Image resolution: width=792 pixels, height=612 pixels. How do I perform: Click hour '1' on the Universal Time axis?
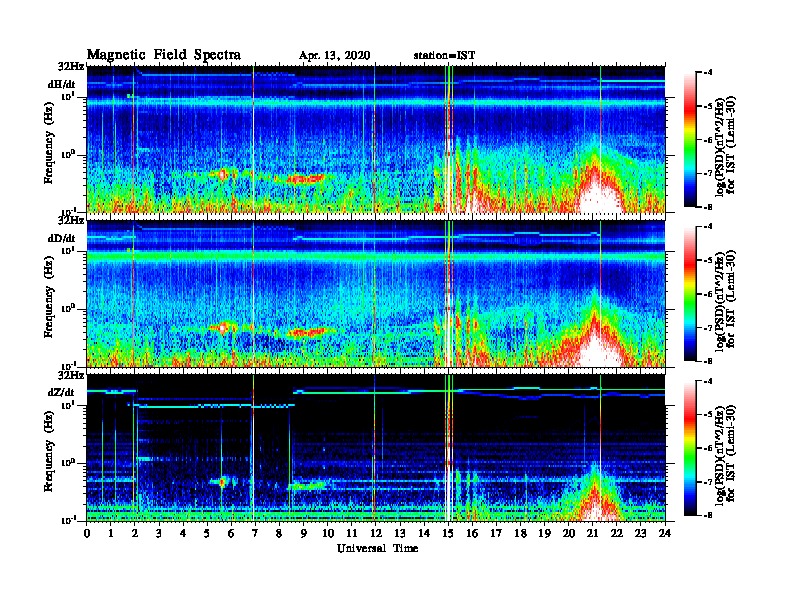pyautogui.click(x=111, y=533)
